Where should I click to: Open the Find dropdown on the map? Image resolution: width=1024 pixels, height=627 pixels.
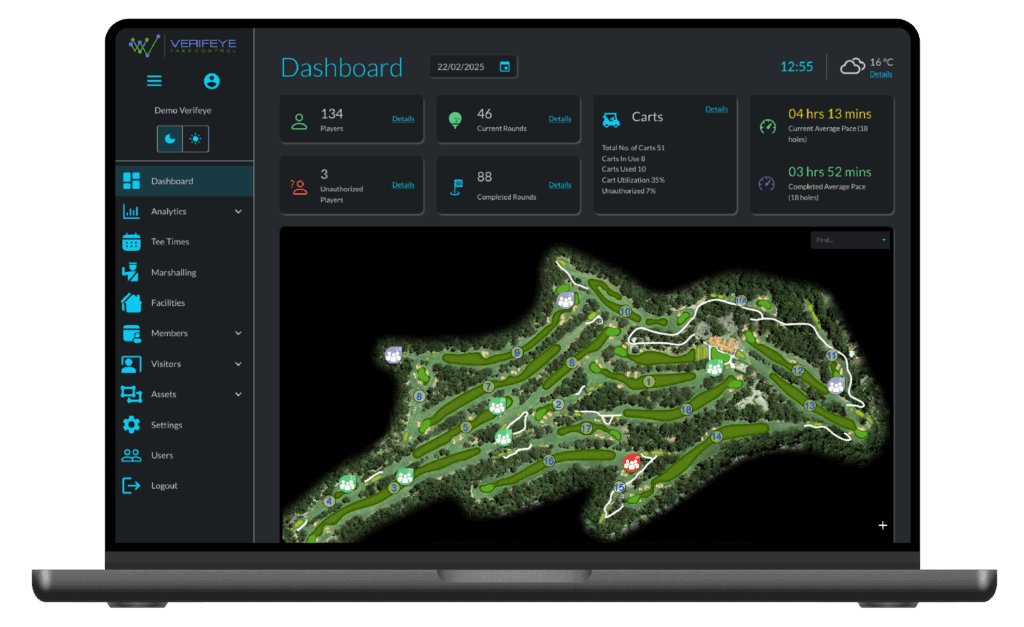pos(850,240)
